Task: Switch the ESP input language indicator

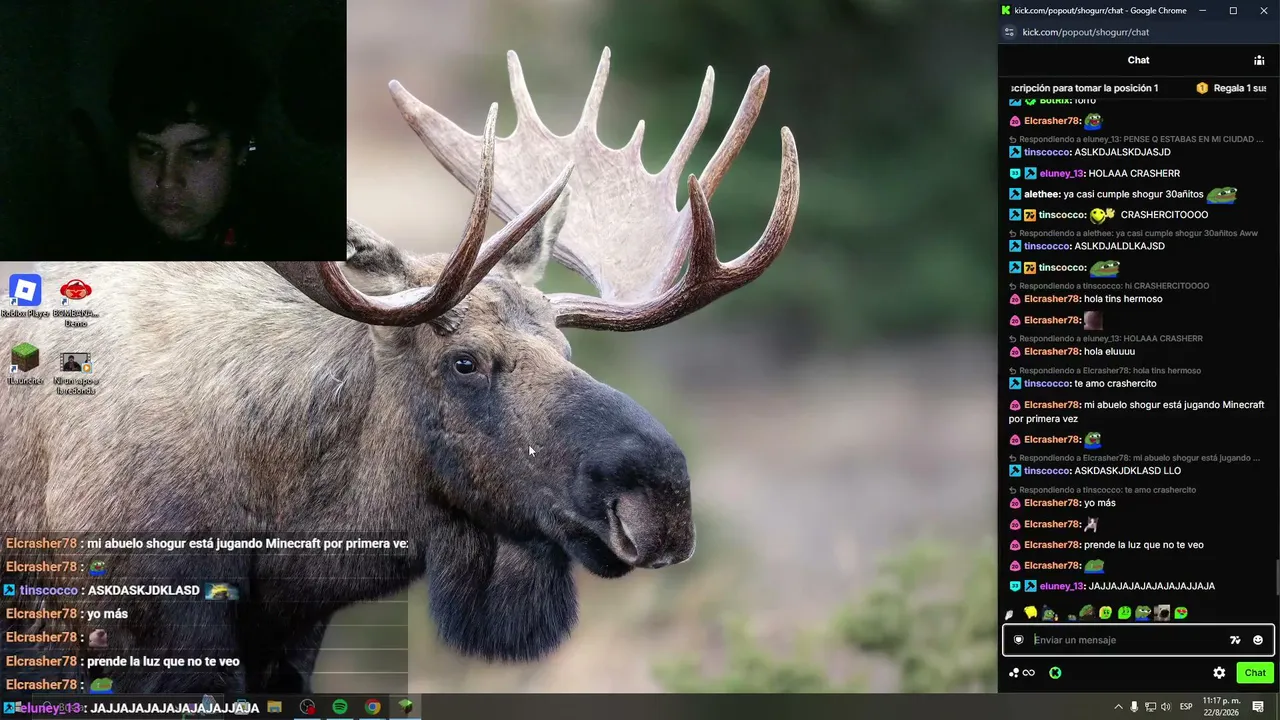Action: [x=1186, y=707]
